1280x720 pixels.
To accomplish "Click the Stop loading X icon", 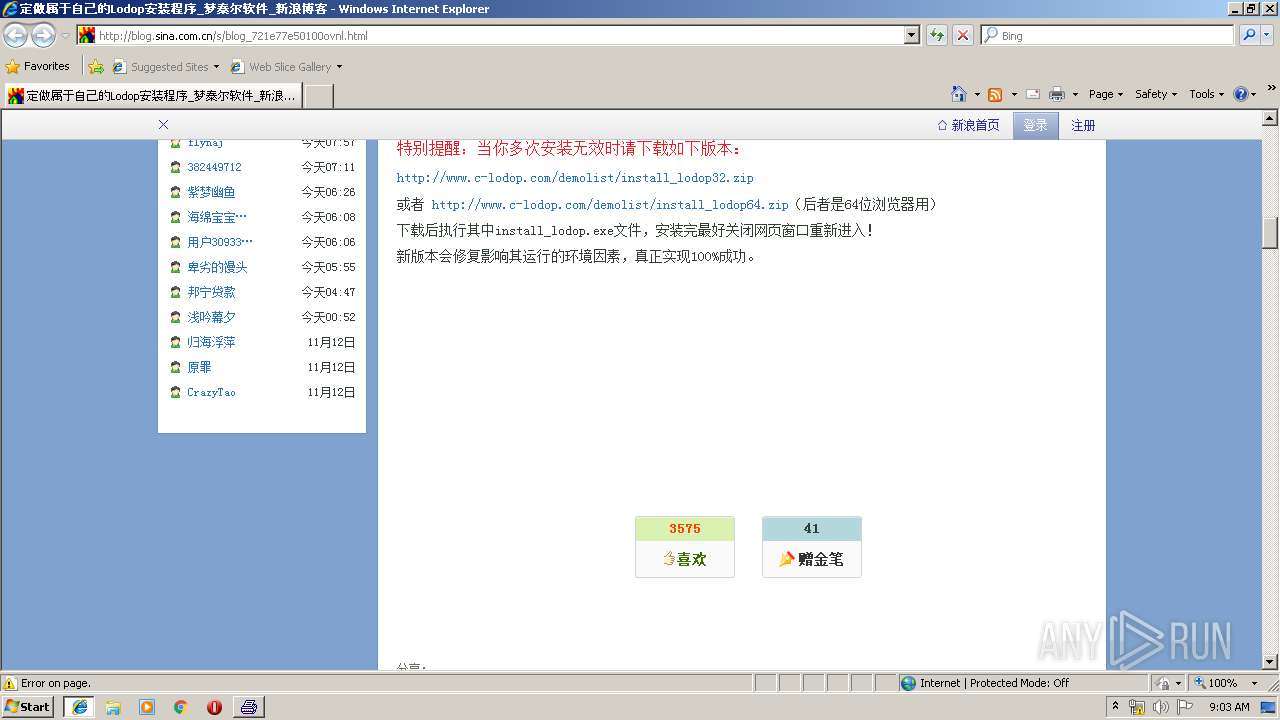I will (962, 35).
